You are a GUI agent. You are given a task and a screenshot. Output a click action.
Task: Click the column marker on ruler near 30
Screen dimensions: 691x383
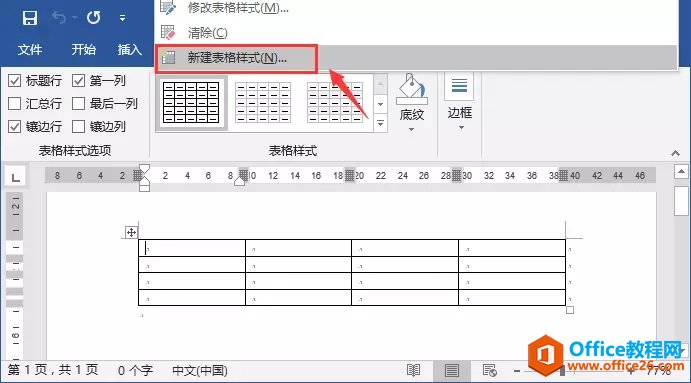(457, 175)
